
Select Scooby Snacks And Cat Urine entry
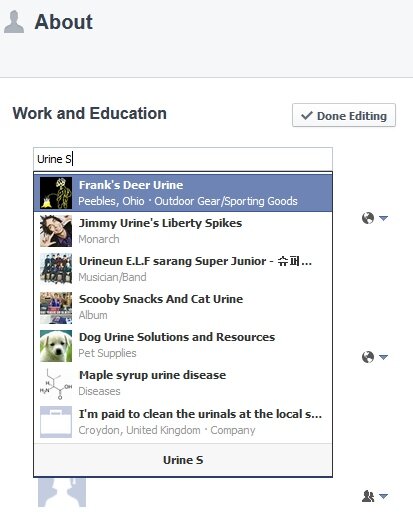183,308
